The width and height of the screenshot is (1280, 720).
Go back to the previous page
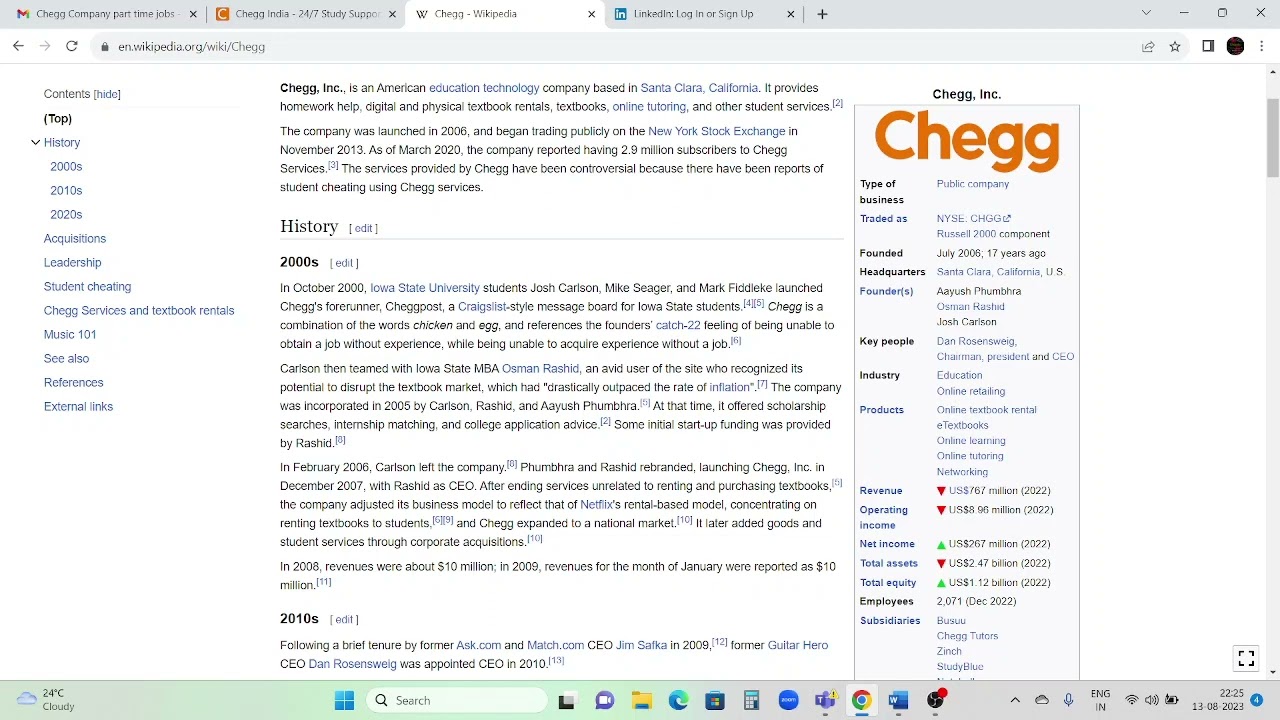(18, 46)
